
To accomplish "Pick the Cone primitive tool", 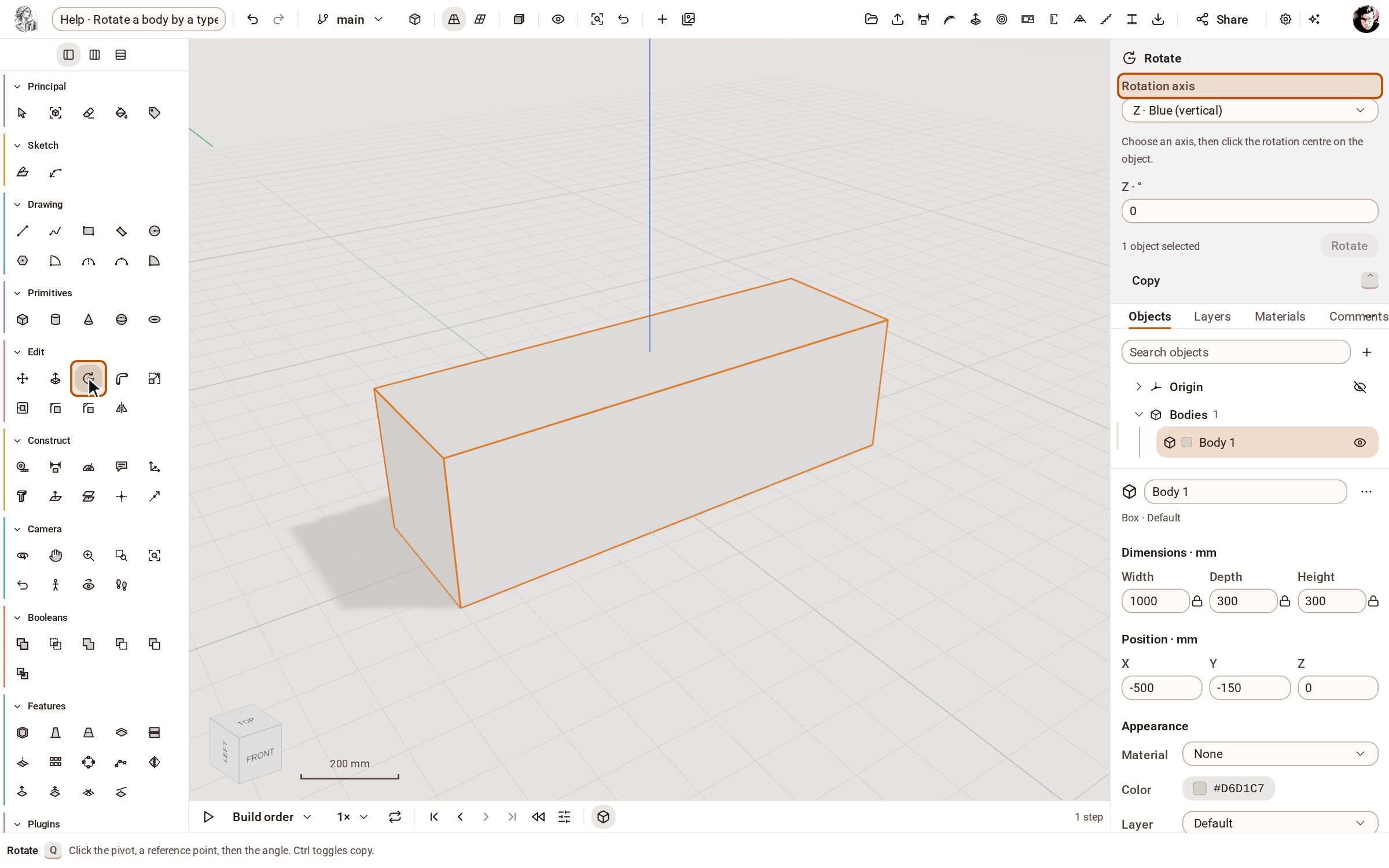I will (x=89, y=319).
